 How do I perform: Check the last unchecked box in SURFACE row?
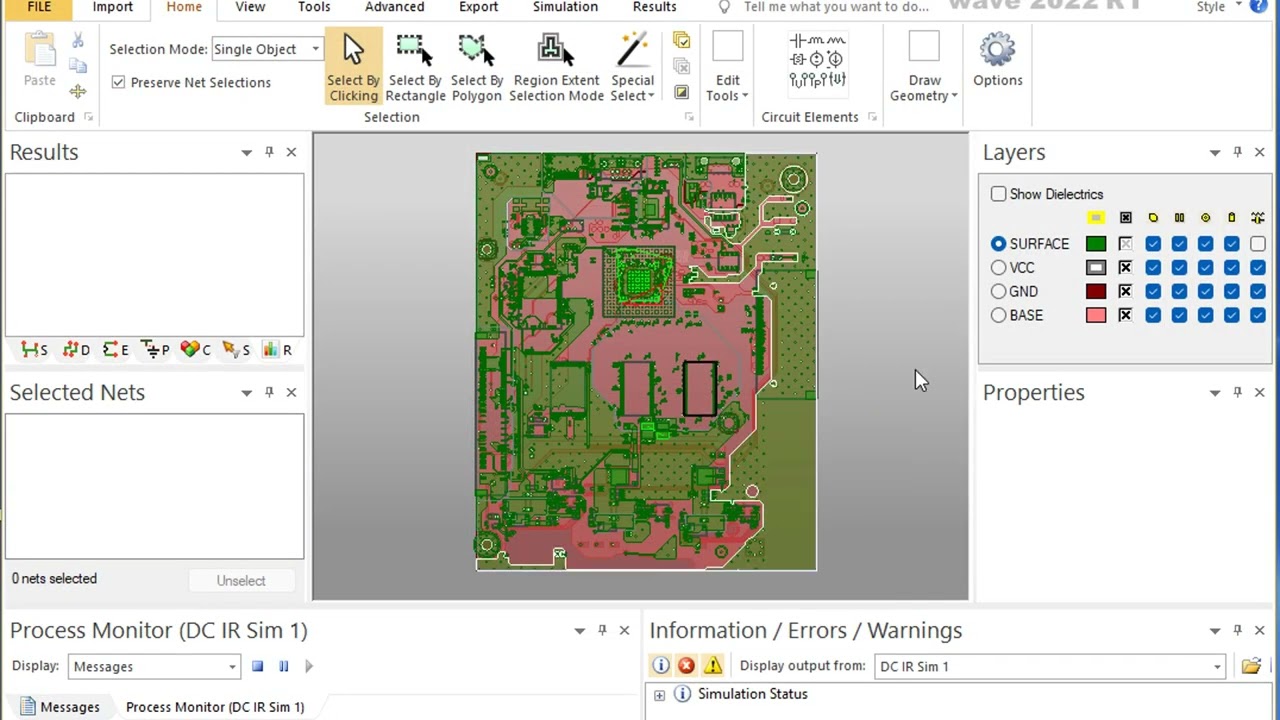pos(1257,244)
